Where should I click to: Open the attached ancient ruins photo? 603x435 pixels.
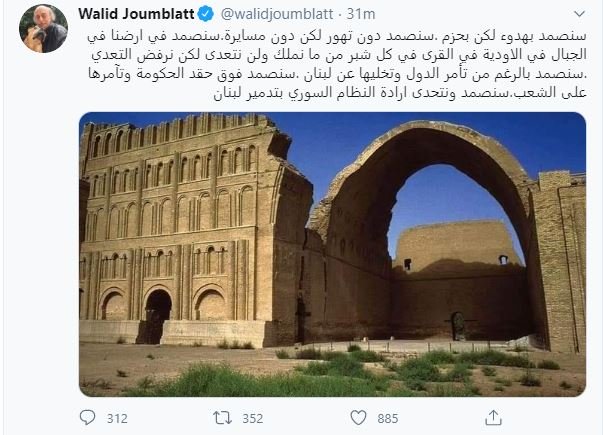[333, 254]
